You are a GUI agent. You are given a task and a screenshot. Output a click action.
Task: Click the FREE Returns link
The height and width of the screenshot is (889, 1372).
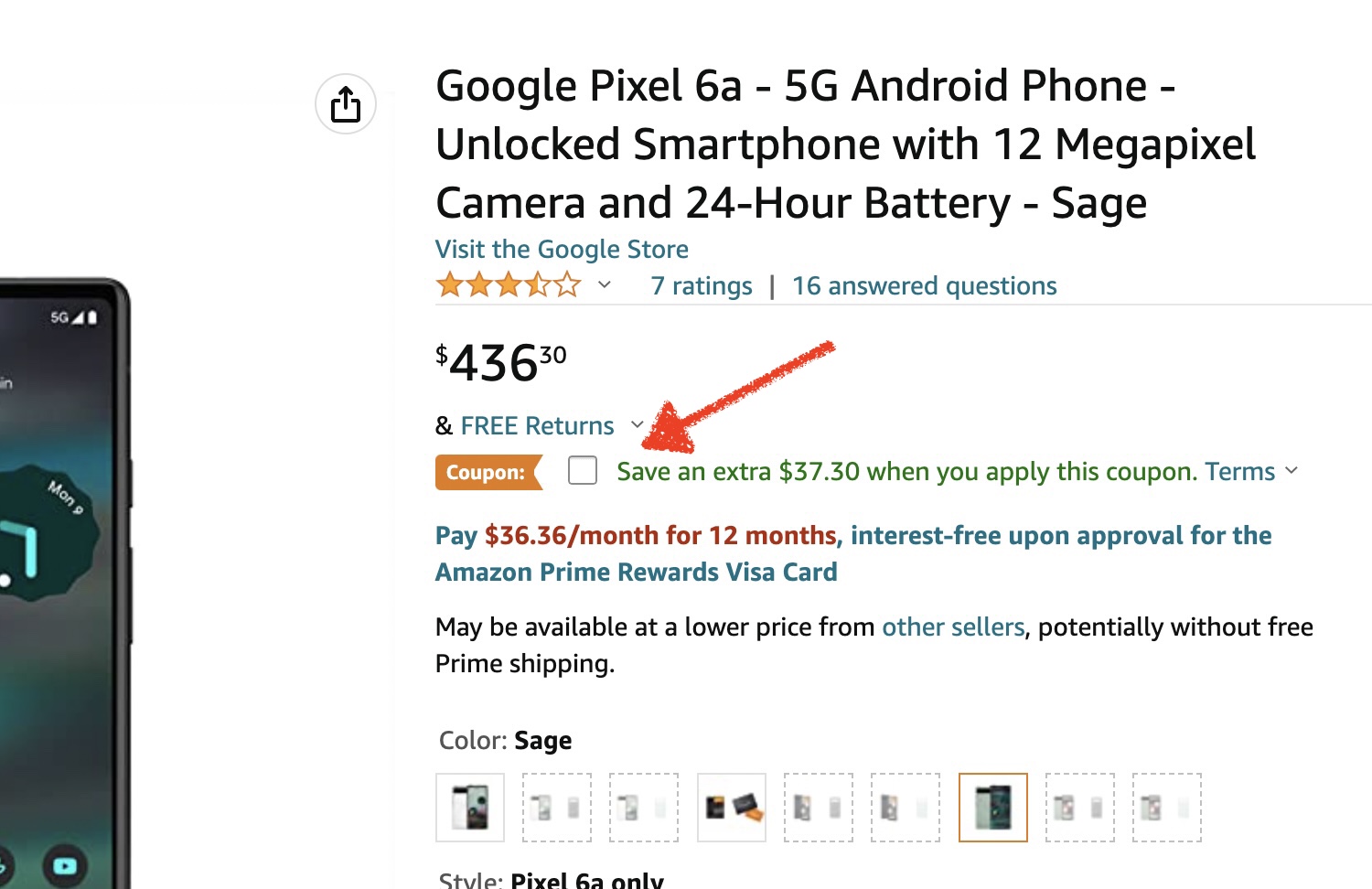(537, 425)
